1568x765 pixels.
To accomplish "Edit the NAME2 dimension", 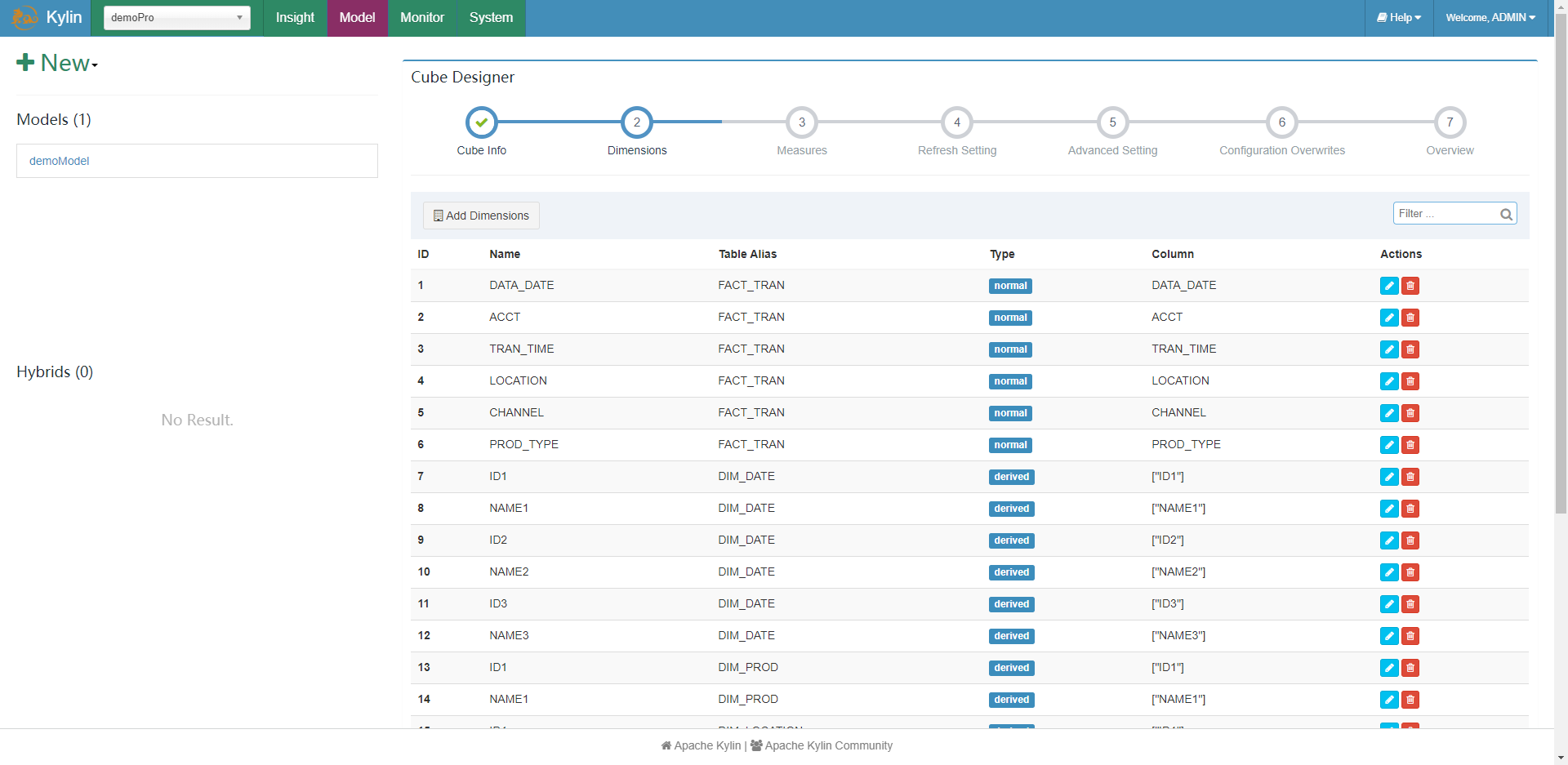I will point(1389,572).
